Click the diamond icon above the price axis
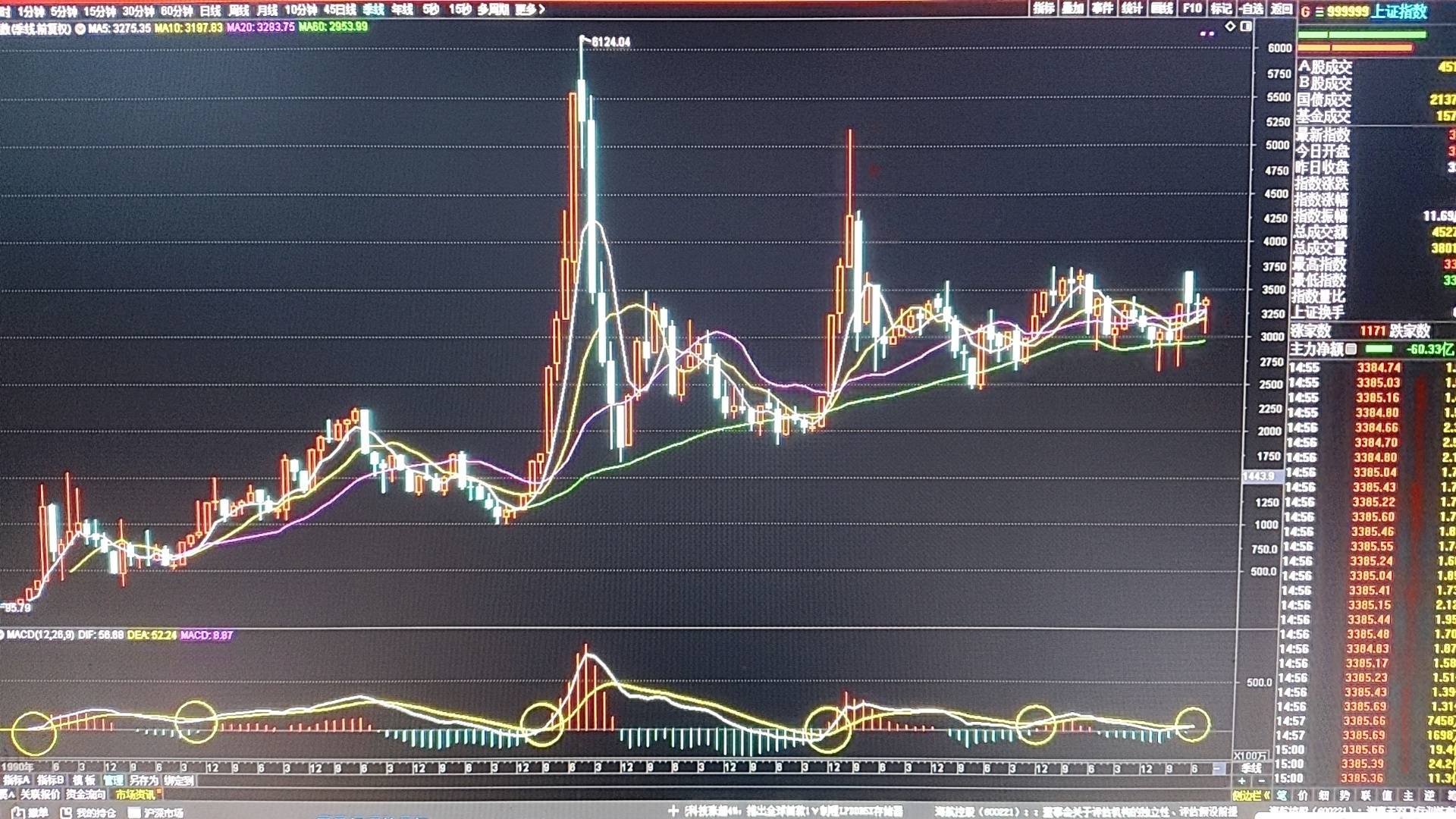Viewport: 1456px width, 819px height. pos(1230,27)
